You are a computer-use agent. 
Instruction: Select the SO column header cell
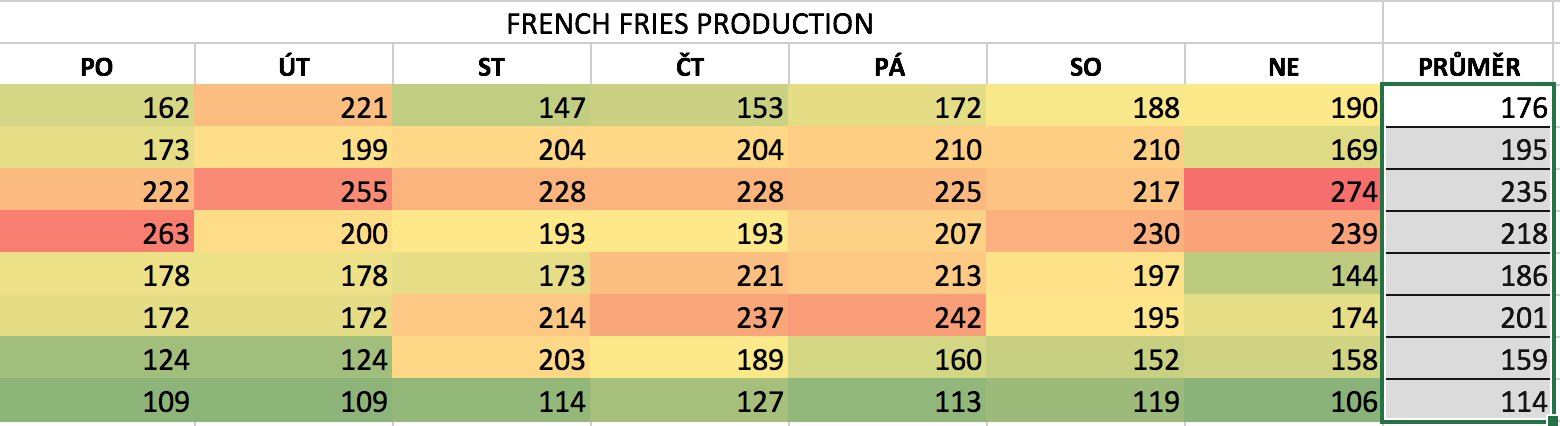[x=1085, y=67]
